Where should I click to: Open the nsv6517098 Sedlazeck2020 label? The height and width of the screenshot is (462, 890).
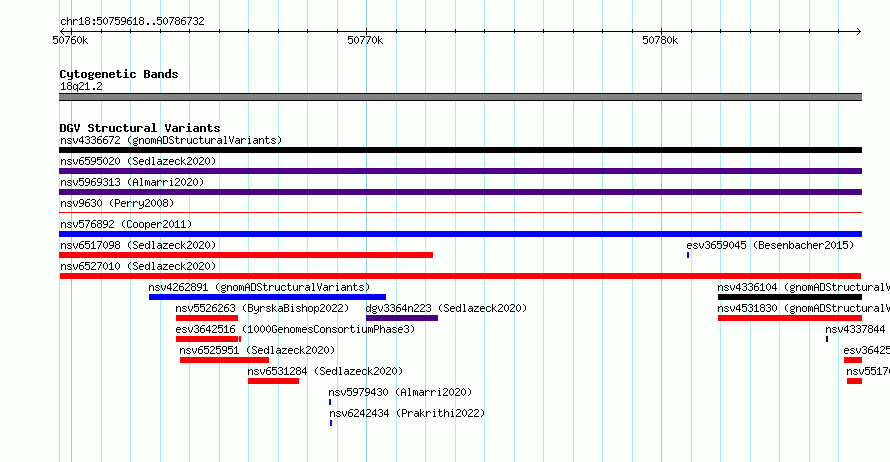[138, 245]
